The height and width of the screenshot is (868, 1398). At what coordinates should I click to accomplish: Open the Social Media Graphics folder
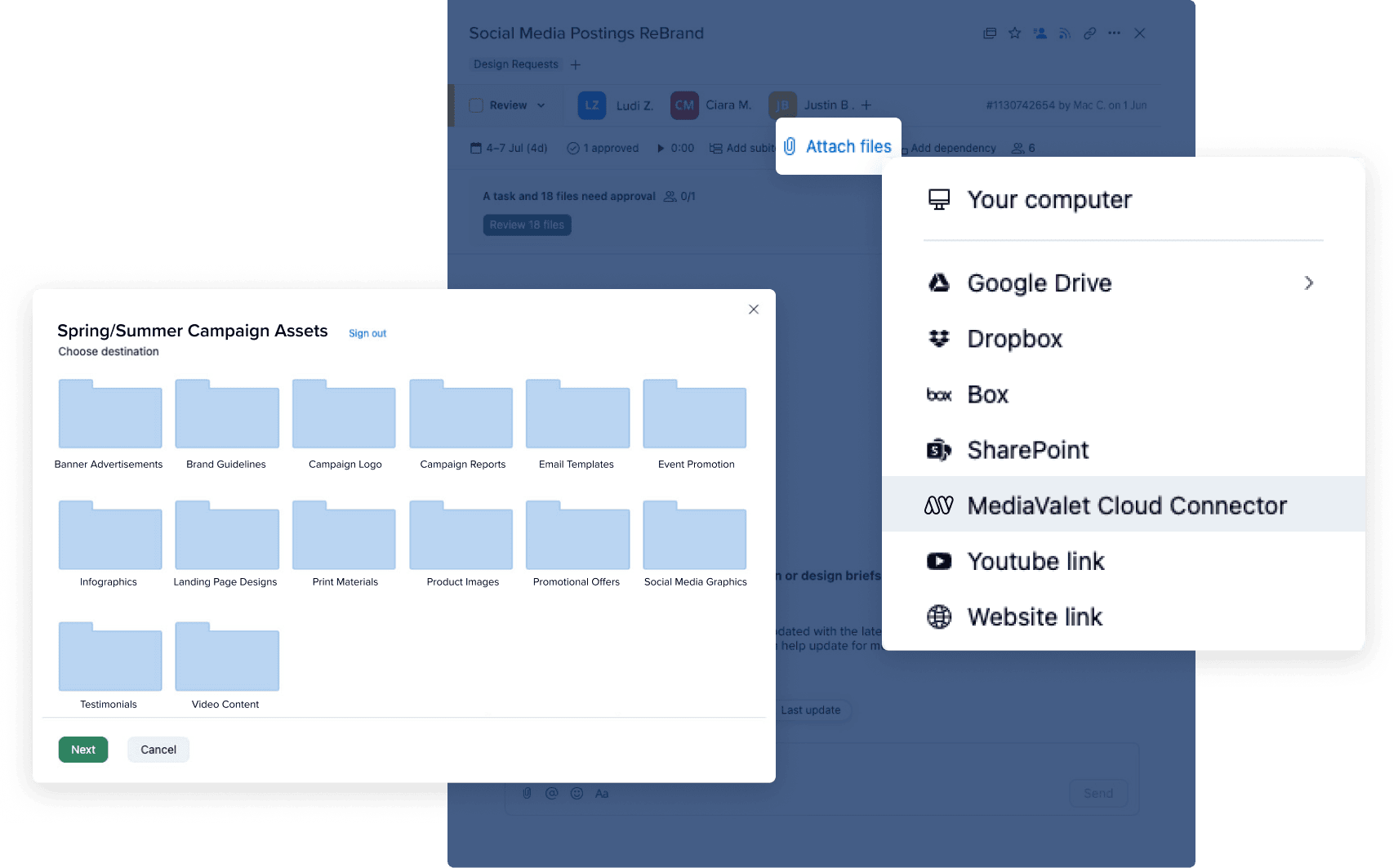(x=695, y=536)
